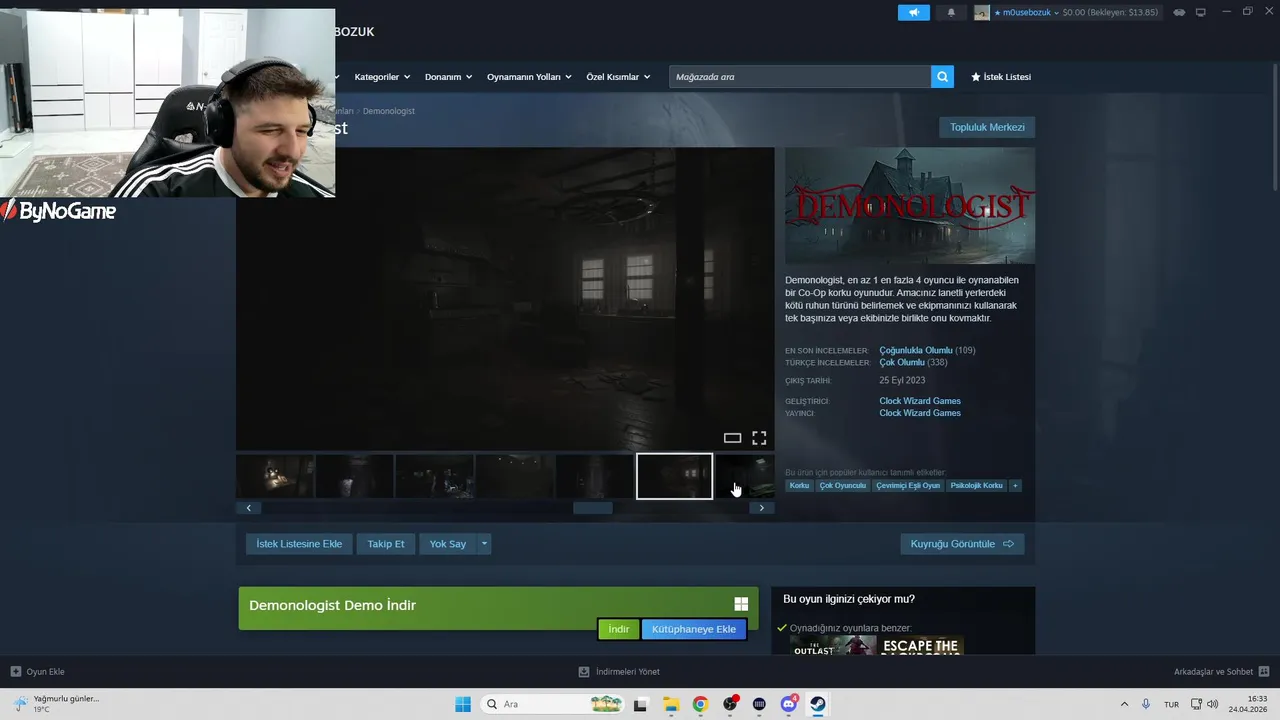Click the Demonologist header capsule image
The width and height of the screenshot is (1280, 720).
(x=910, y=206)
